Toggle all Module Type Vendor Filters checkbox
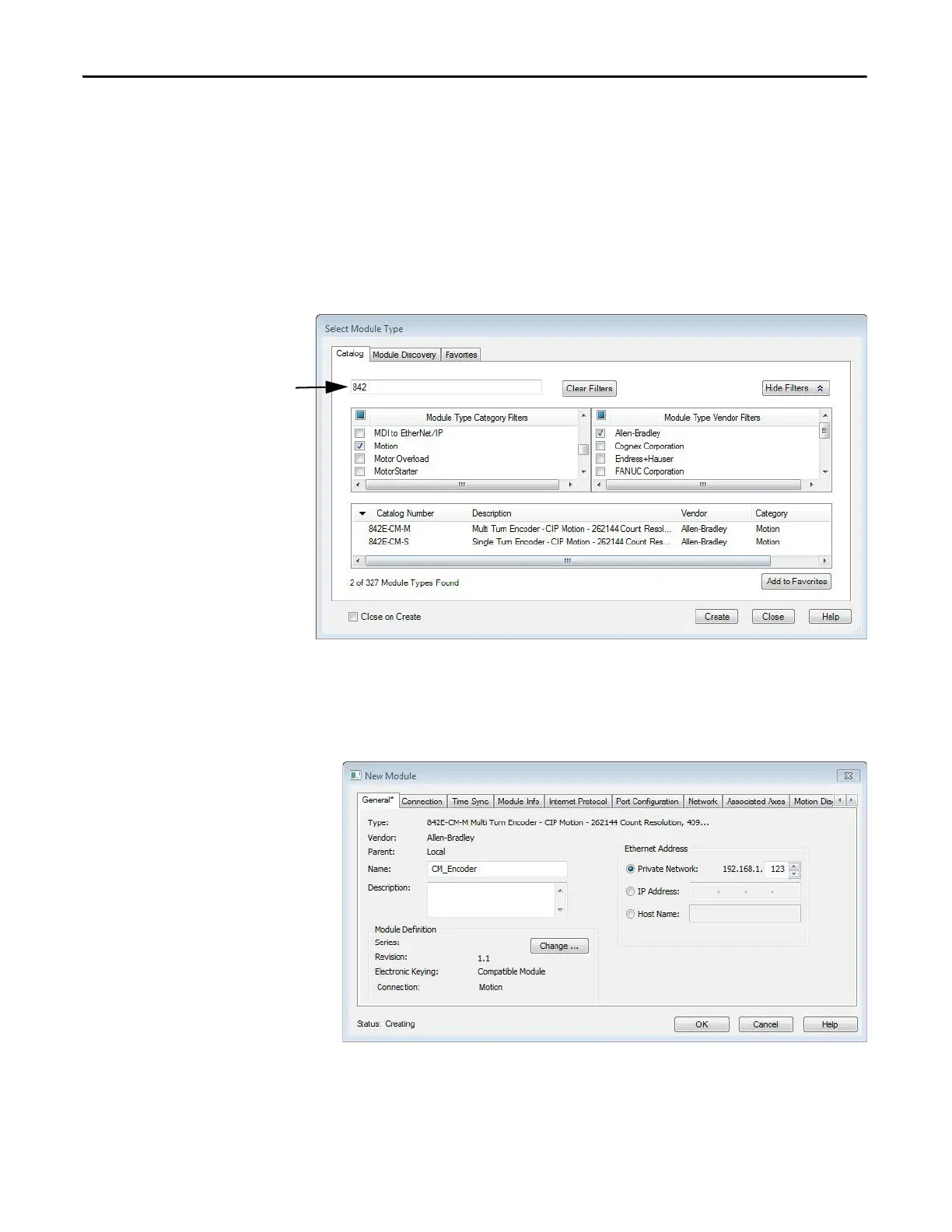The image size is (952, 1232). coord(601,416)
